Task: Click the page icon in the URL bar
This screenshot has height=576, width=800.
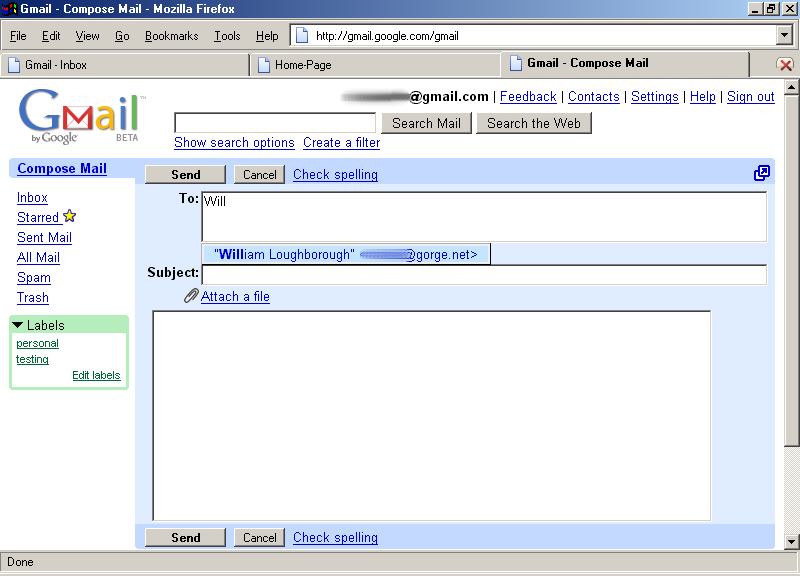Action: coord(303,36)
